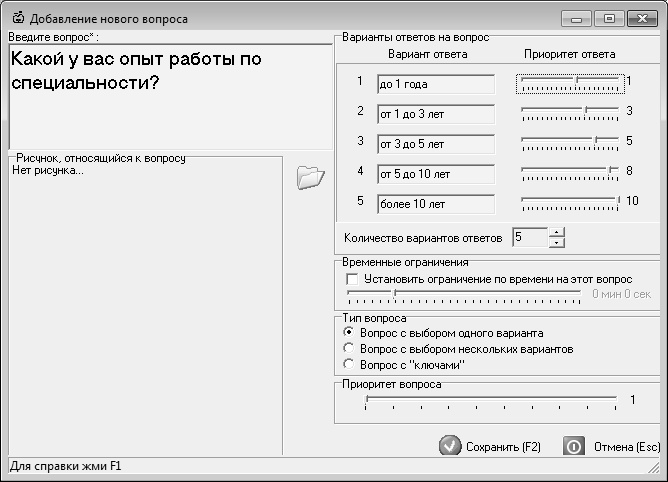Image resolution: width=668 pixels, height=482 pixels.
Task: Increase number of answer variants with up arrow
Action: click(557, 232)
